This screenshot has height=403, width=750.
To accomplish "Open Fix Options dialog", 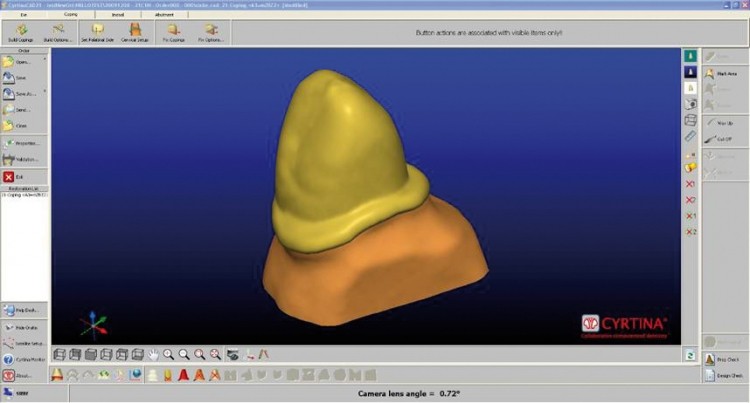I will click(211, 33).
